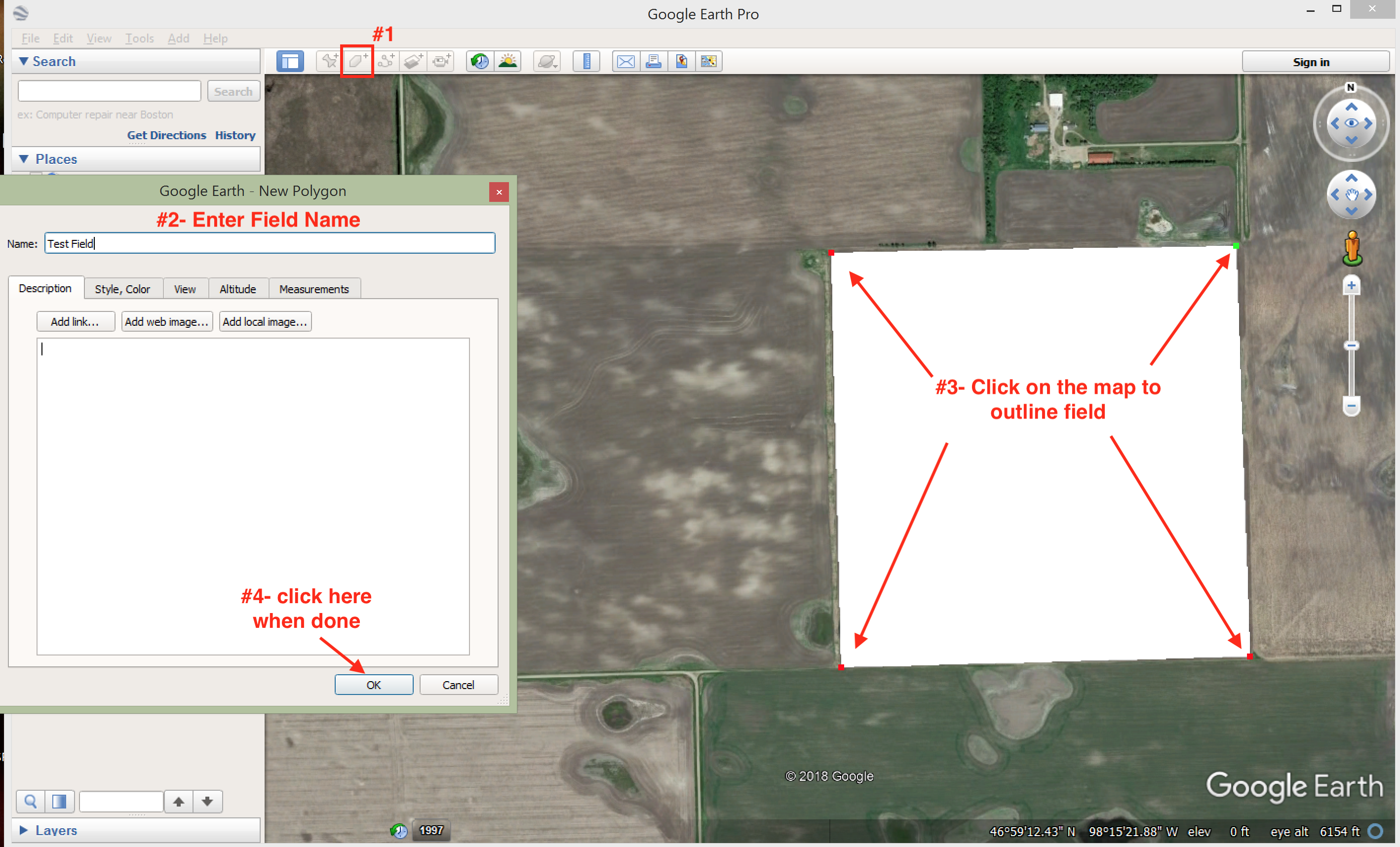Toggle the Places panel split-view icon
This screenshot has height=847, width=1400.
59,801
